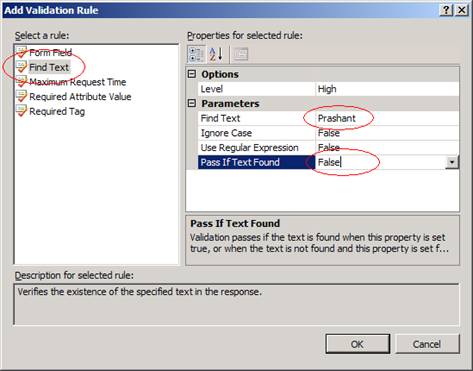Confirm with the OK button
Viewport: 473px width, 371px height.
click(357, 344)
